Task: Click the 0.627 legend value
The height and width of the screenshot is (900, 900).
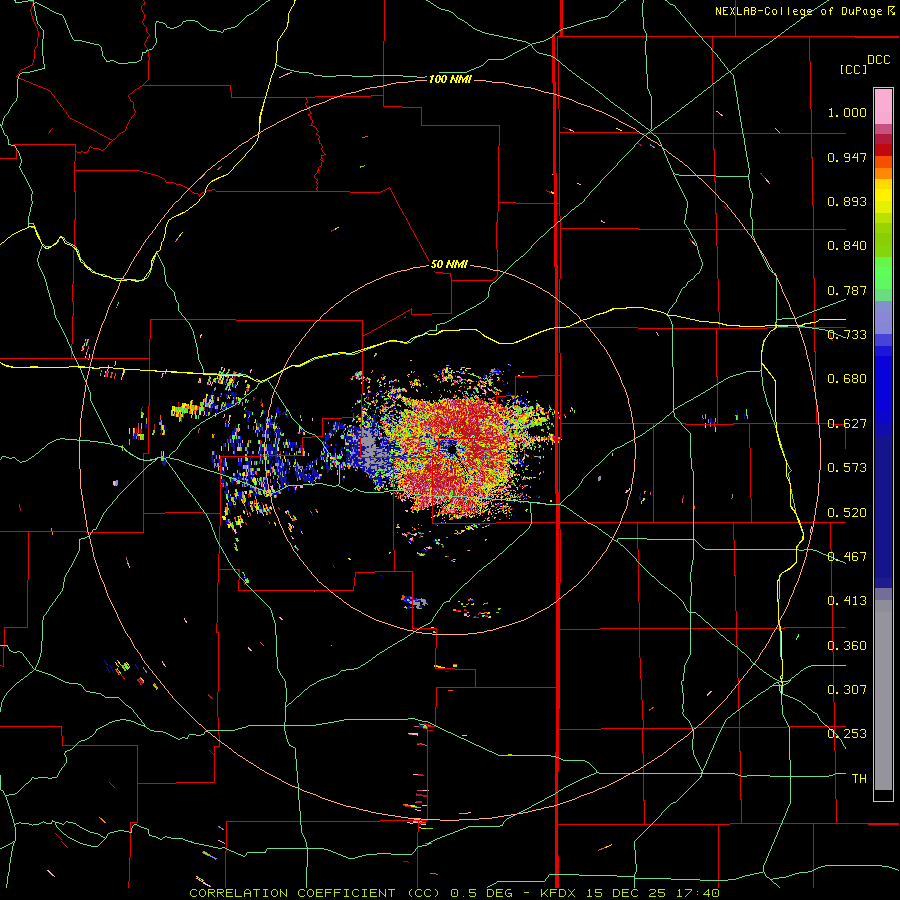Action: click(847, 424)
